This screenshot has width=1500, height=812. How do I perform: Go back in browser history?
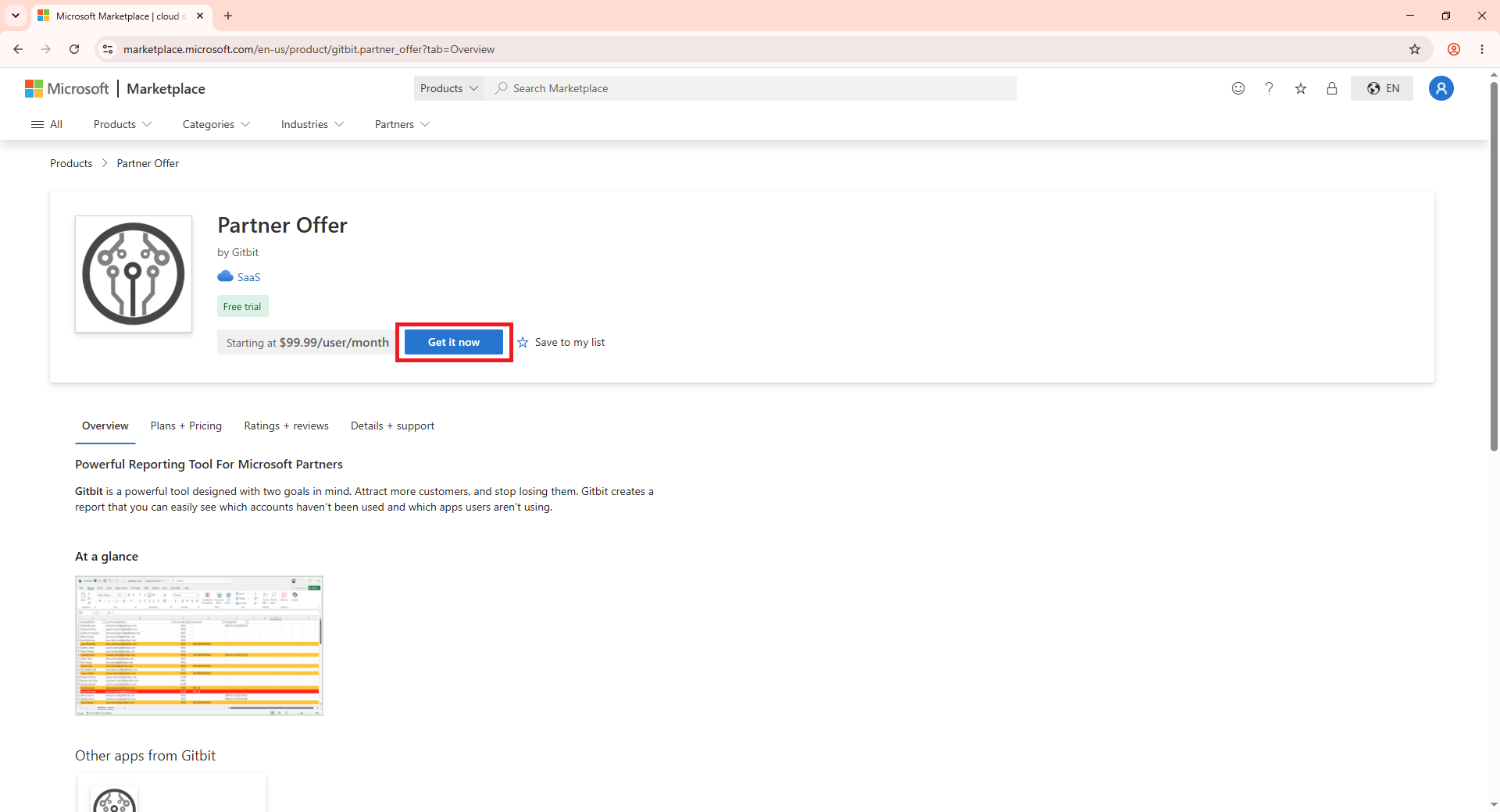(18, 49)
